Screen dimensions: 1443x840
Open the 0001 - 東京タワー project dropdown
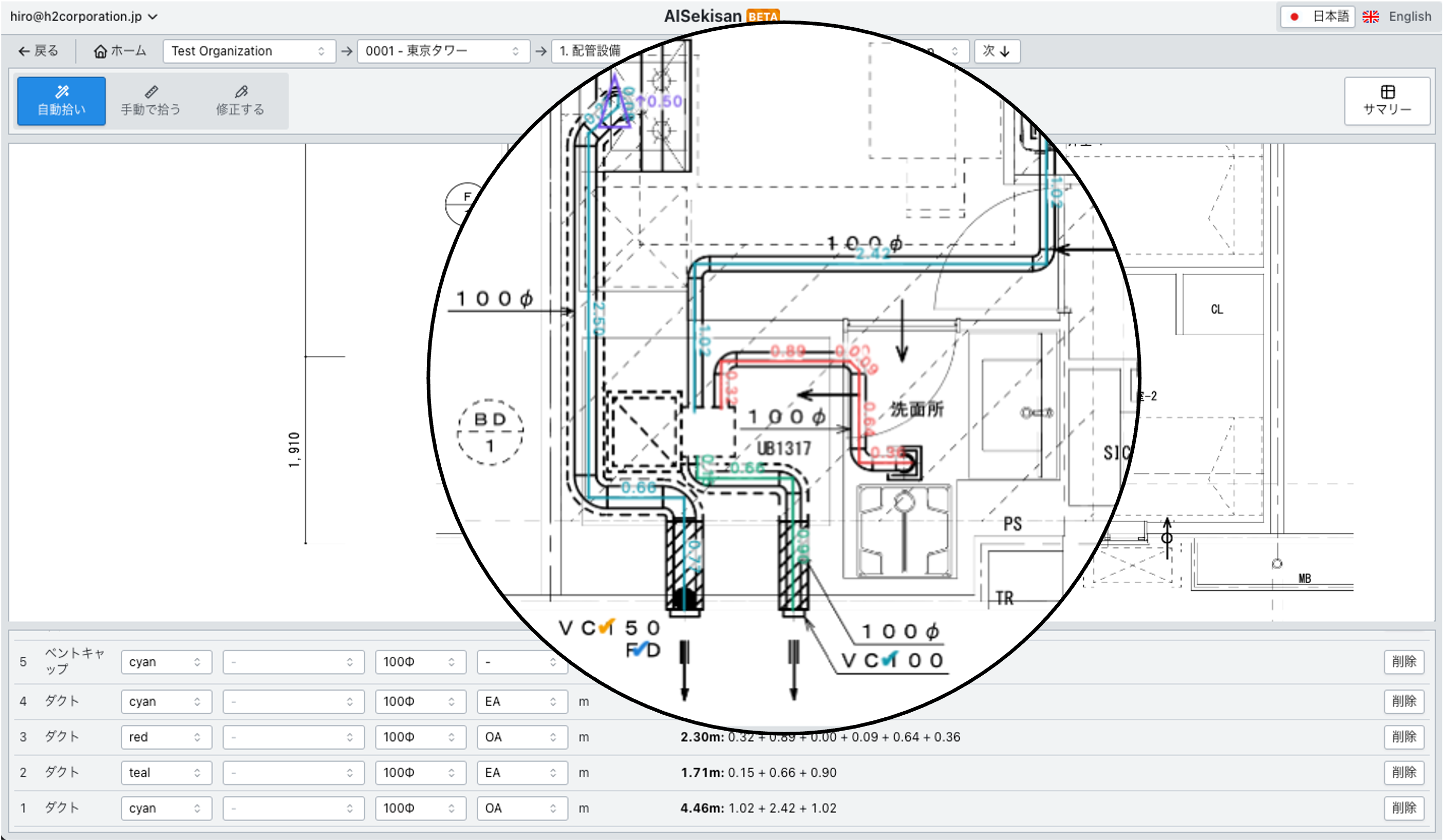click(x=443, y=51)
